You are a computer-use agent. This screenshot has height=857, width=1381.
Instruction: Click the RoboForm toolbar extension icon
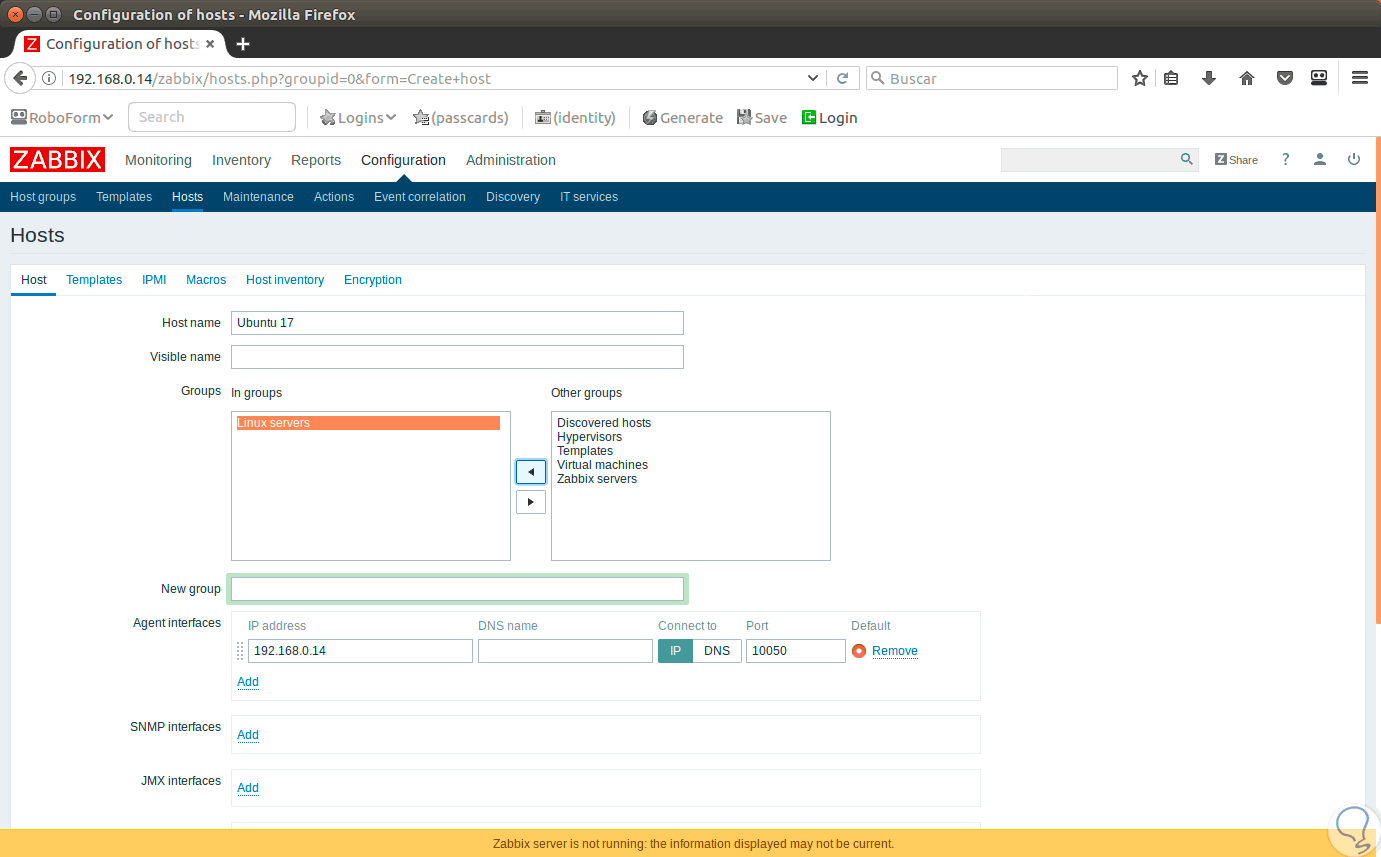coord(1319,78)
